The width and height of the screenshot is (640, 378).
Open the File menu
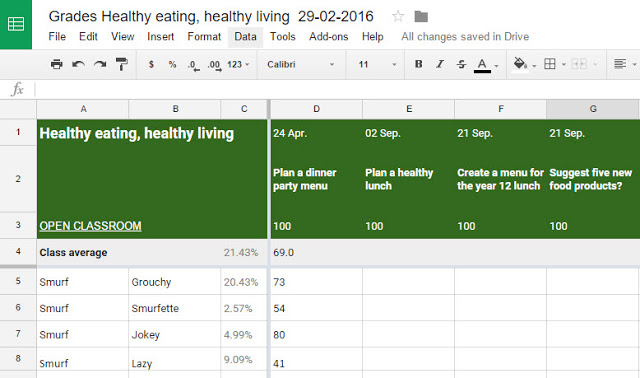point(57,37)
